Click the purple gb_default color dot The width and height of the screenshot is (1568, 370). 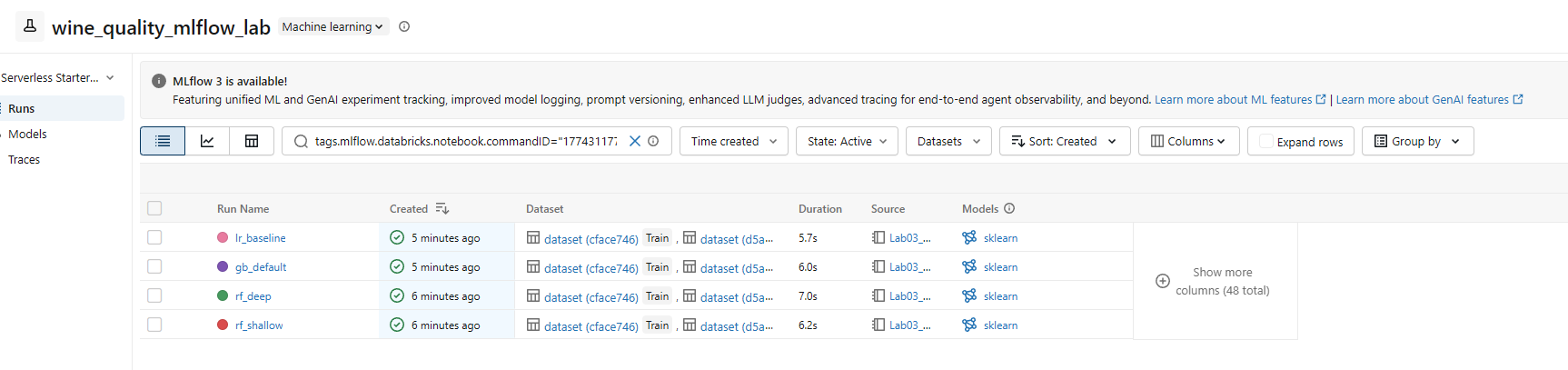(223, 266)
